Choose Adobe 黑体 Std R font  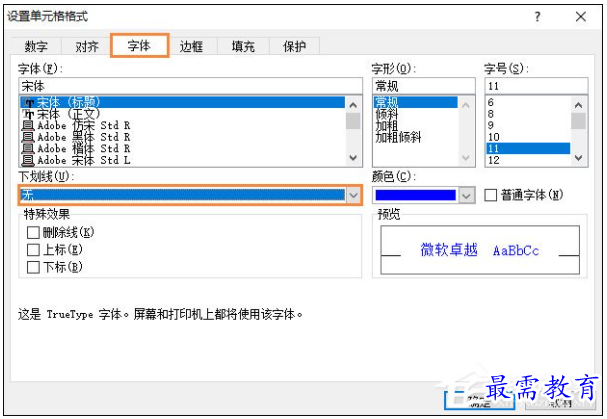182,137
